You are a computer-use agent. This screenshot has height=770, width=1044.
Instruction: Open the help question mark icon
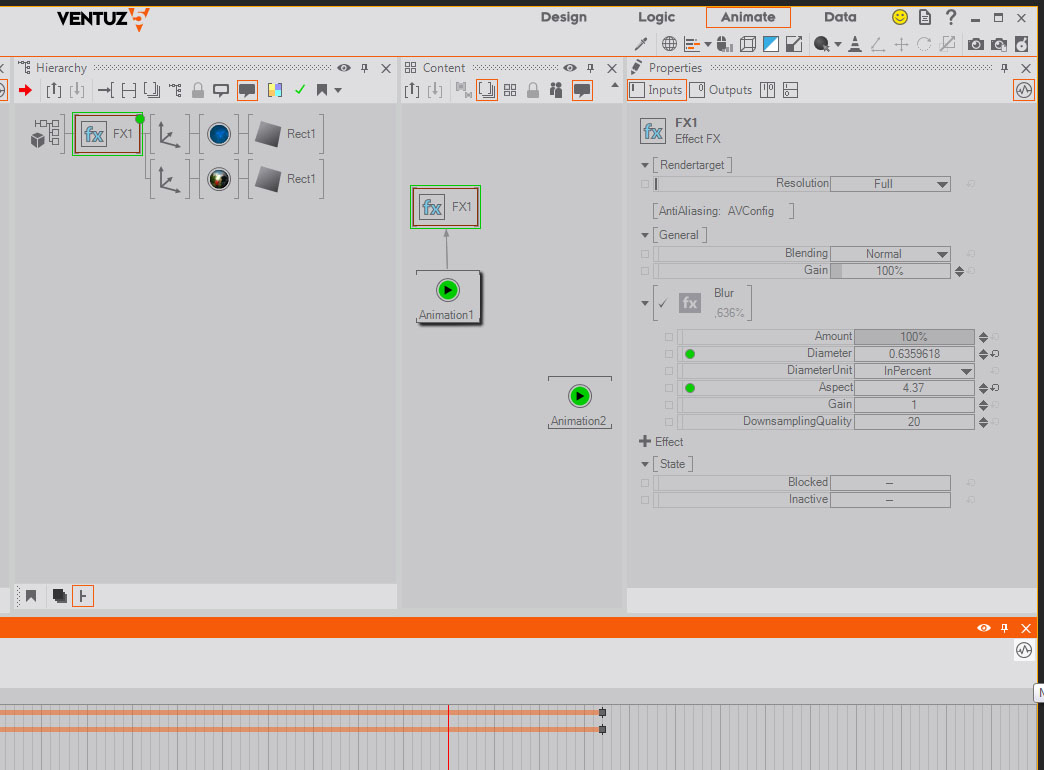(951, 17)
